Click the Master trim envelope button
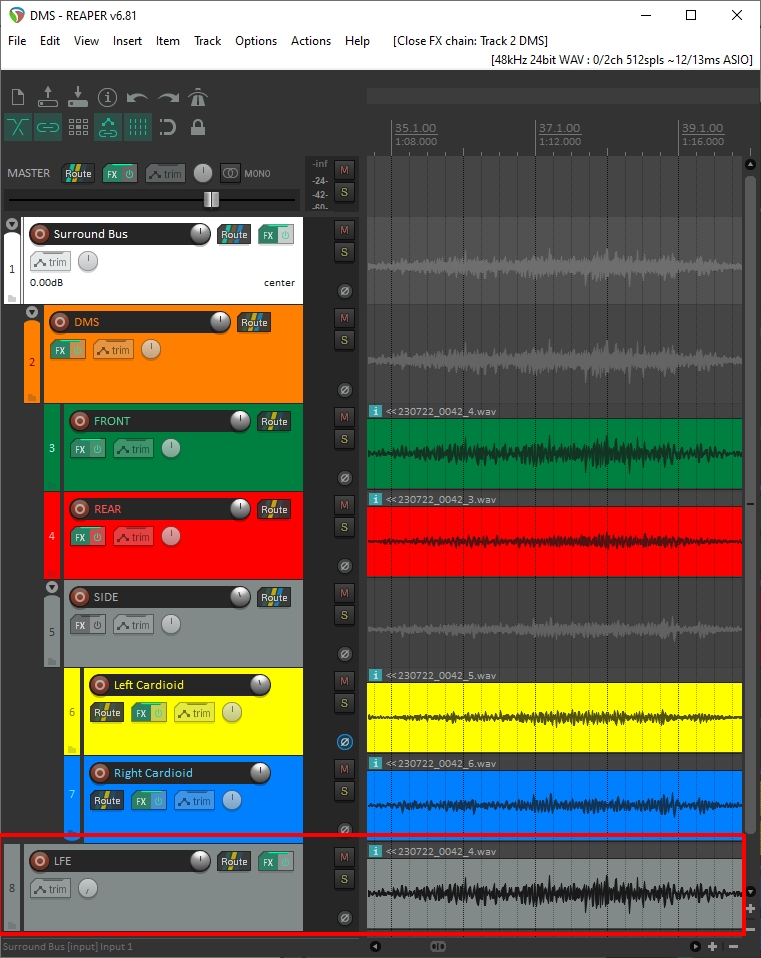The width and height of the screenshot is (761, 958). (165, 174)
